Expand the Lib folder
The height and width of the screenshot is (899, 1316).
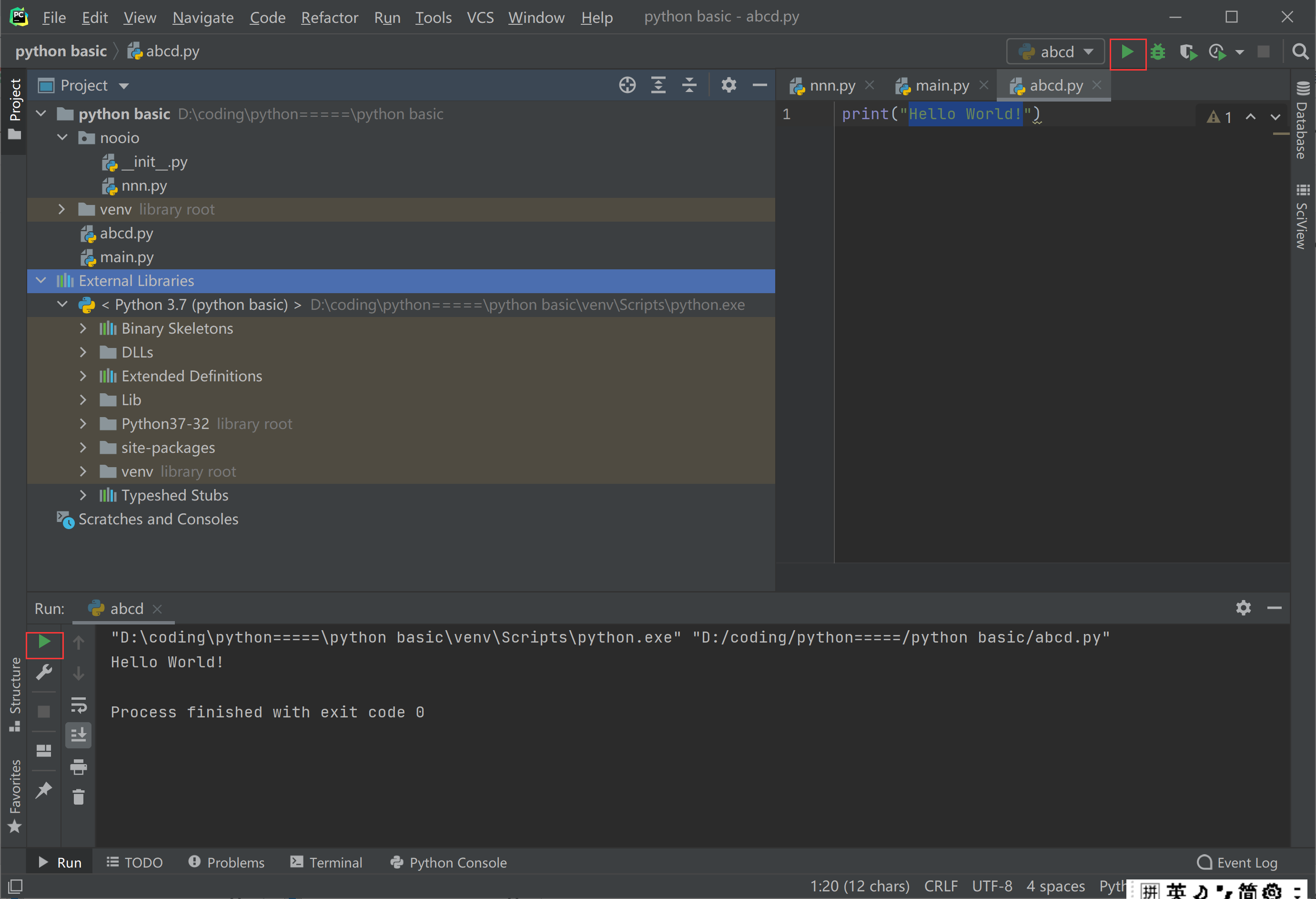pyautogui.click(x=83, y=399)
